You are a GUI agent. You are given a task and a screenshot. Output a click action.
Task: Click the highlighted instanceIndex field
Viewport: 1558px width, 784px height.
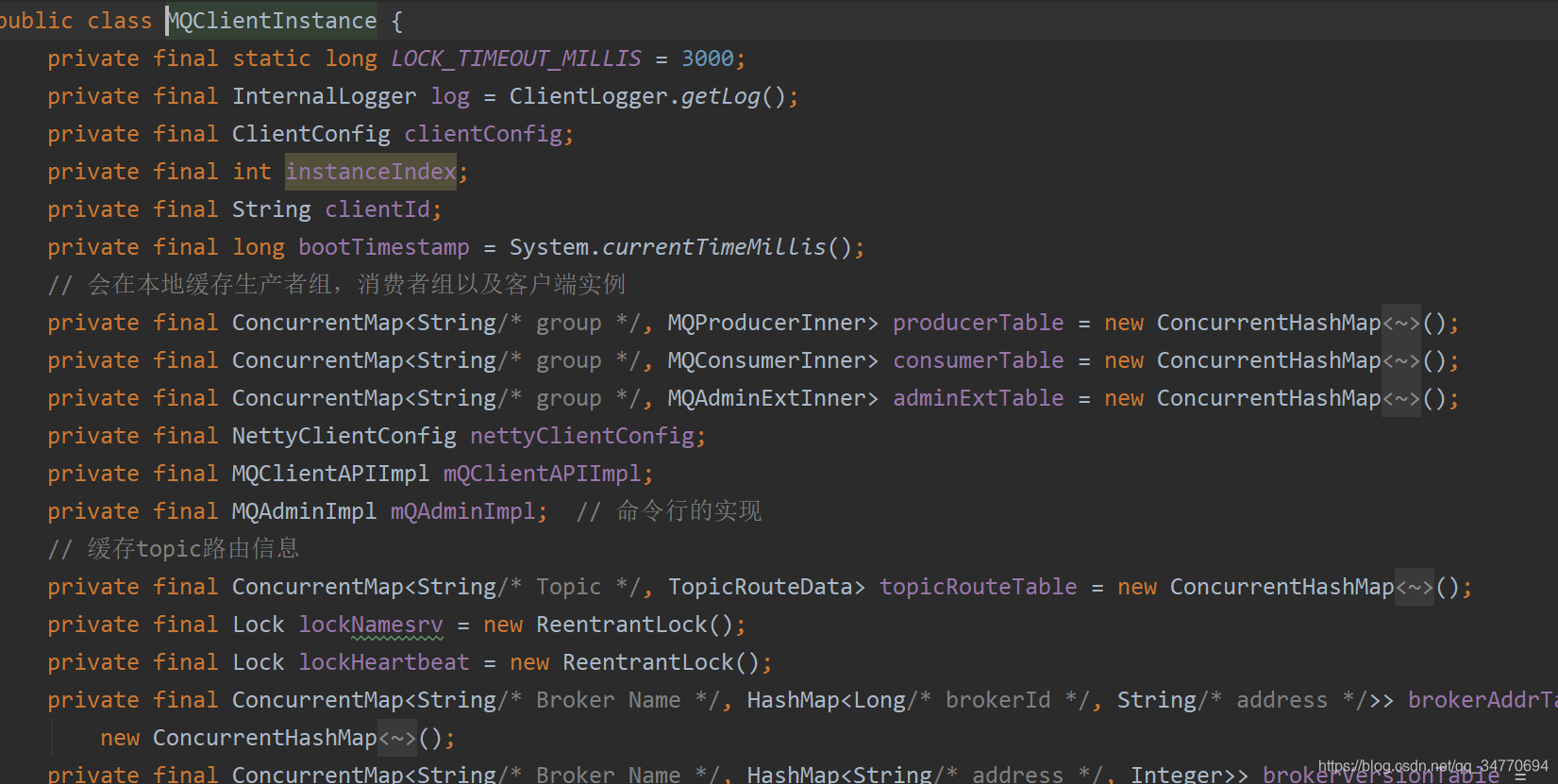[x=371, y=172]
